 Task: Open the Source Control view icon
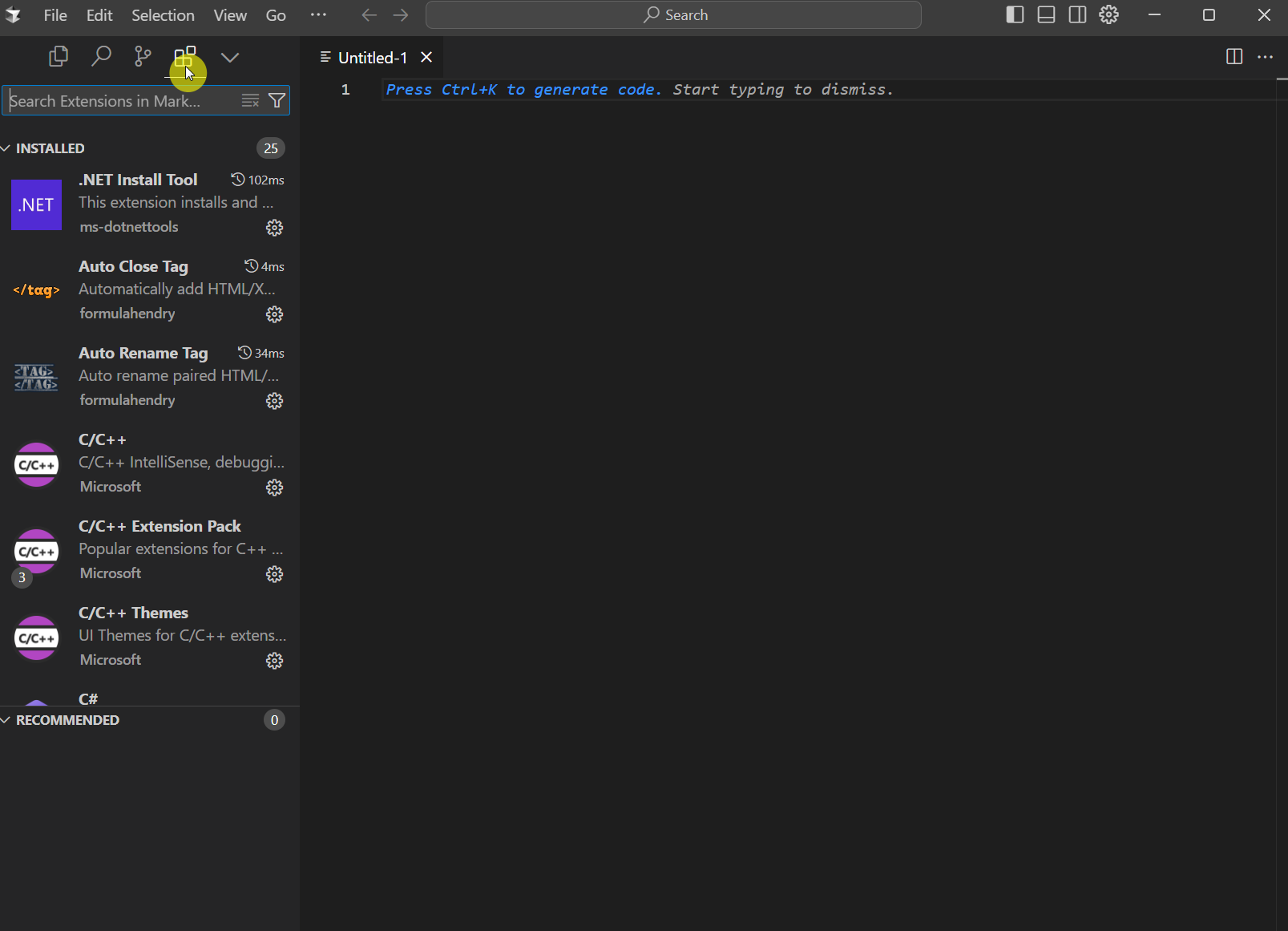[x=143, y=57]
